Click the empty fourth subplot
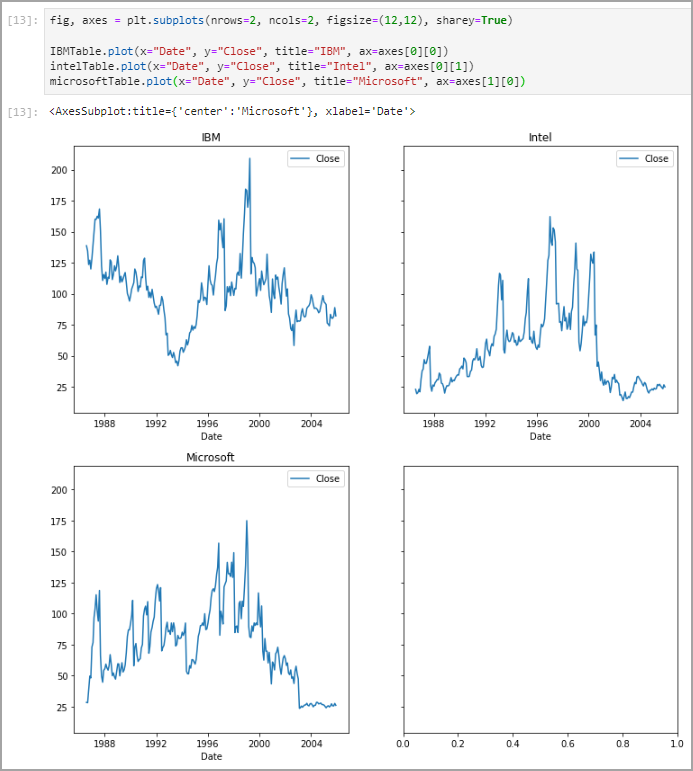 click(541, 600)
